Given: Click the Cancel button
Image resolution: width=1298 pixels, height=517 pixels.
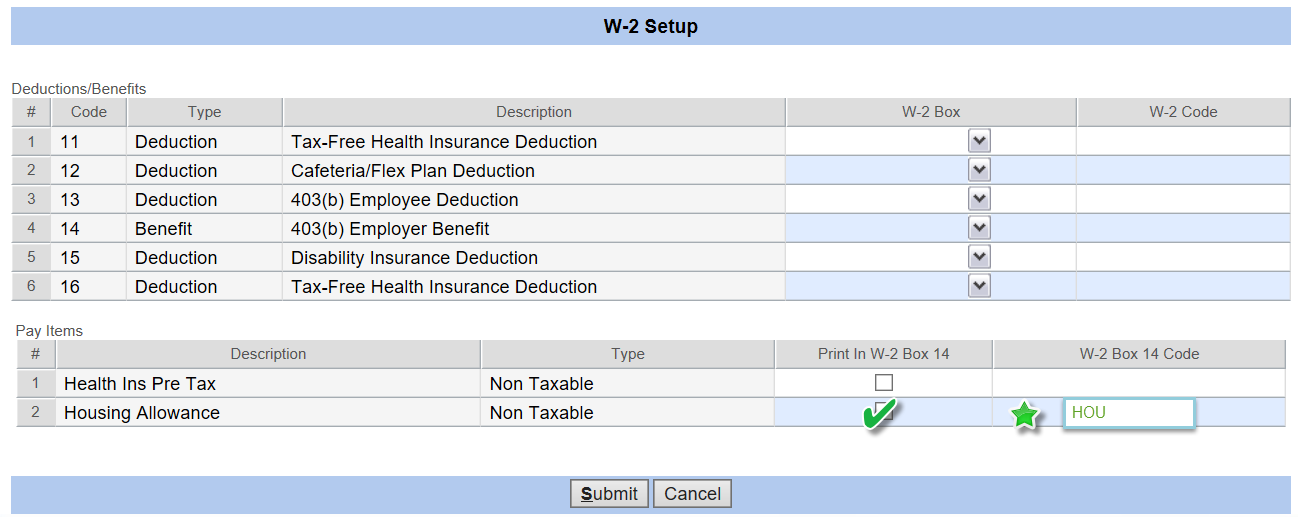Looking at the screenshot, I should point(692,494).
